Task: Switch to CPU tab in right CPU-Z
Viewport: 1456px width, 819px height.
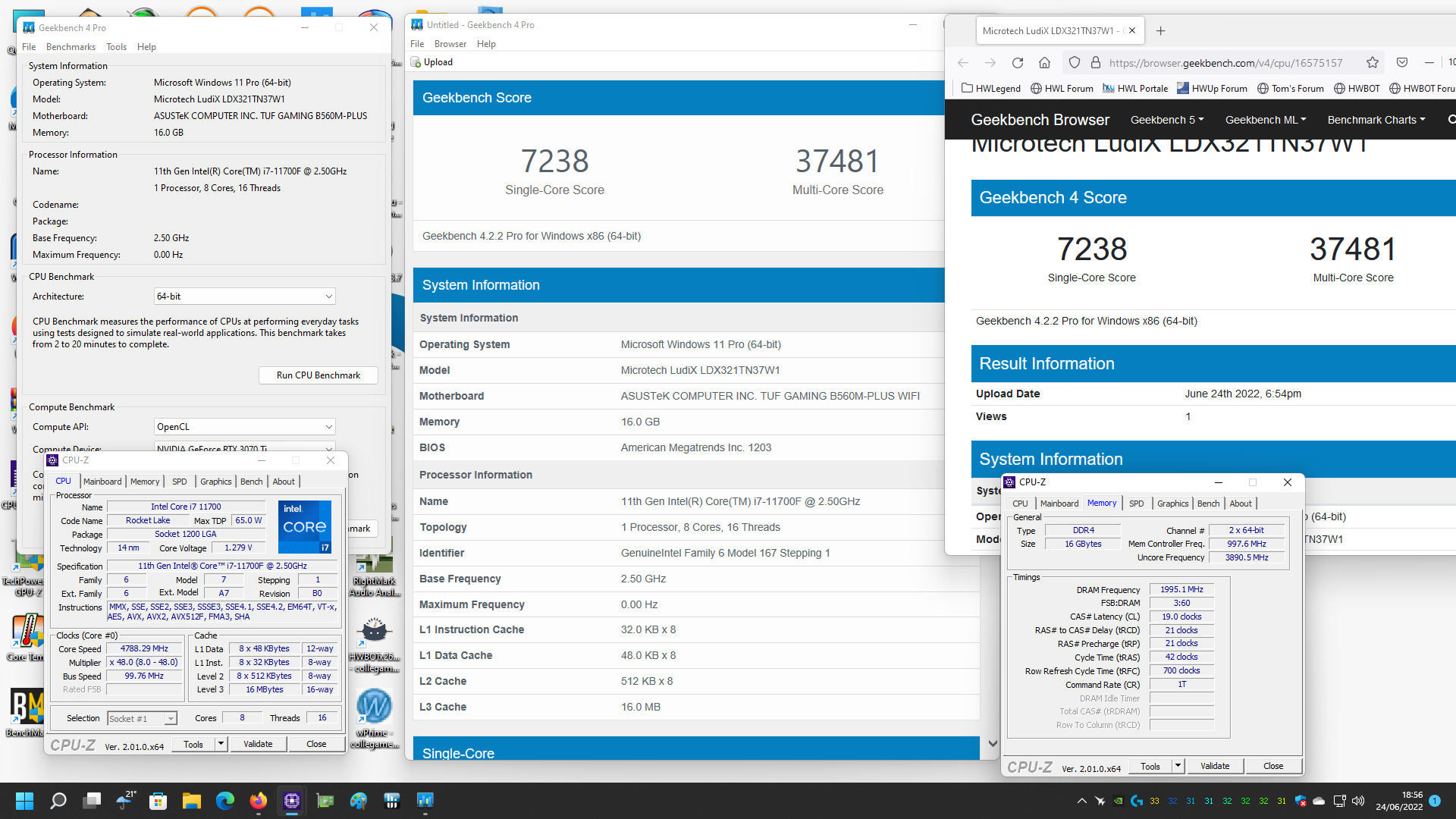Action: point(1020,504)
